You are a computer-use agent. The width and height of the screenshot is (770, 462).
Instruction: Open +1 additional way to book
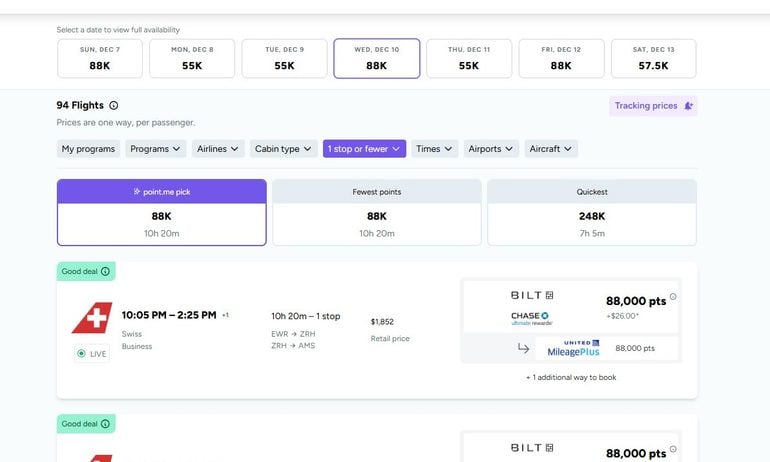click(x=570, y=378)
